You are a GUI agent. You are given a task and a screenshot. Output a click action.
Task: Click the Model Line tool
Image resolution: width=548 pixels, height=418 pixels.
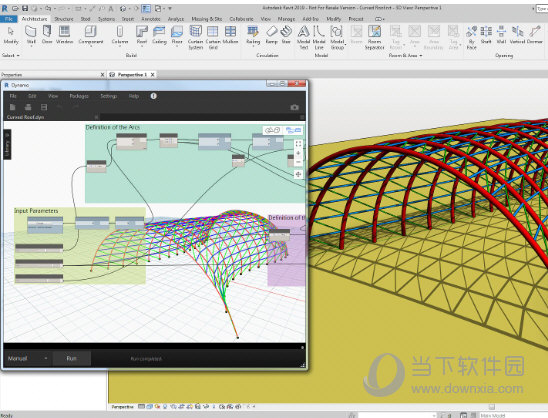(319, 37)
